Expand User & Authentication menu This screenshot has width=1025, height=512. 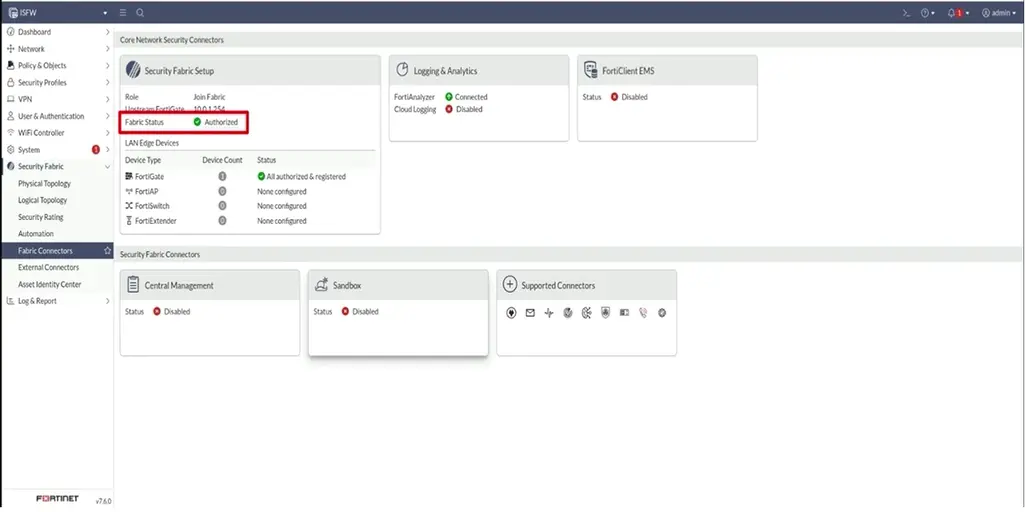click(57, 116)
